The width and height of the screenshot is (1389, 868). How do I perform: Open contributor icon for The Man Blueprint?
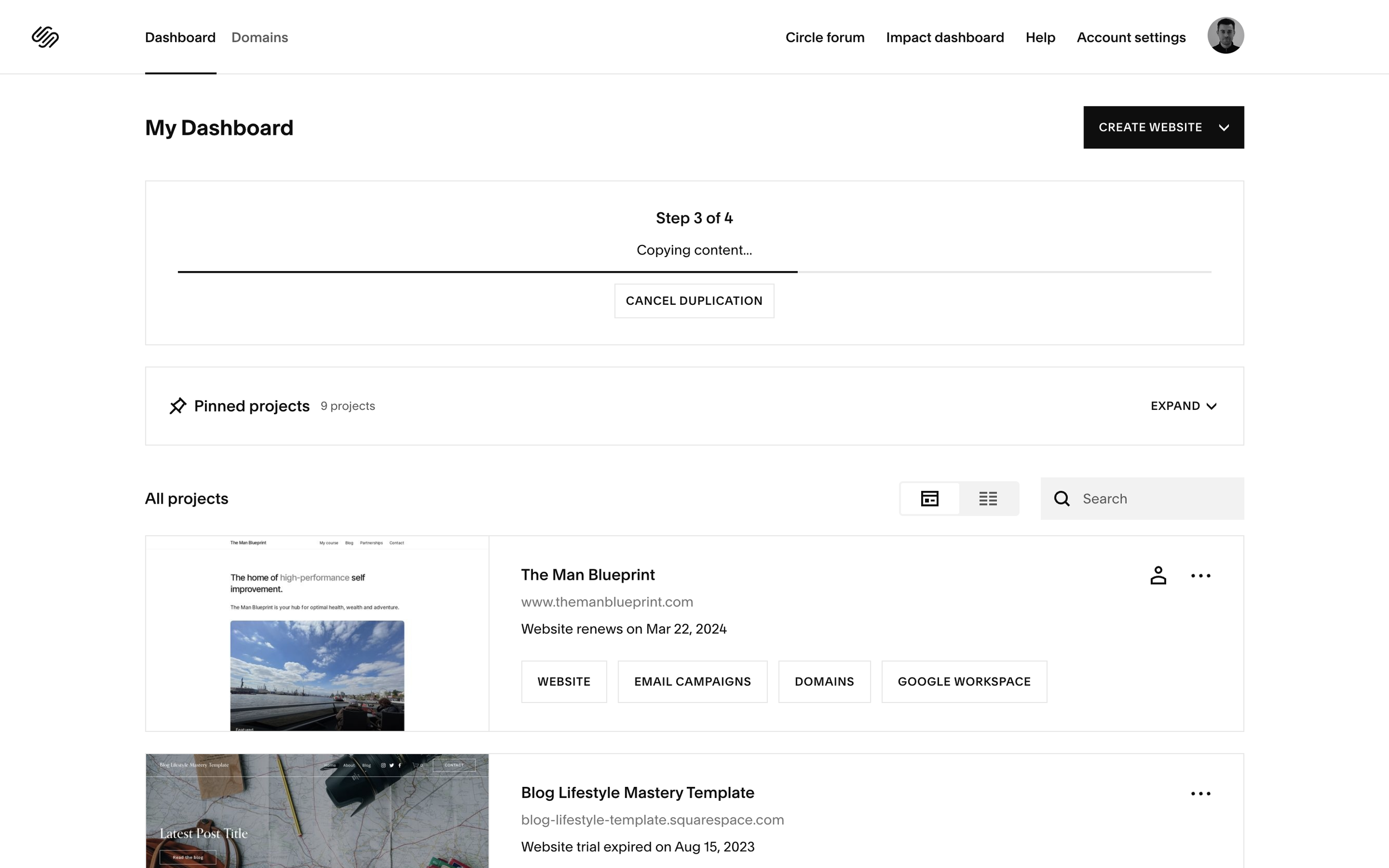click(1158, 575)
